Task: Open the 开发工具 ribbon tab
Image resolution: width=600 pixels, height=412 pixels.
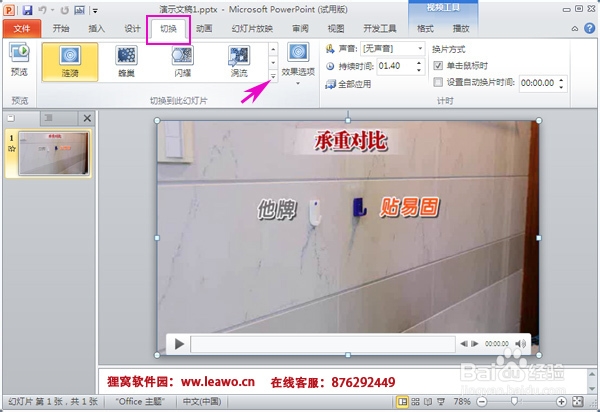Action: tap(380, 28)
